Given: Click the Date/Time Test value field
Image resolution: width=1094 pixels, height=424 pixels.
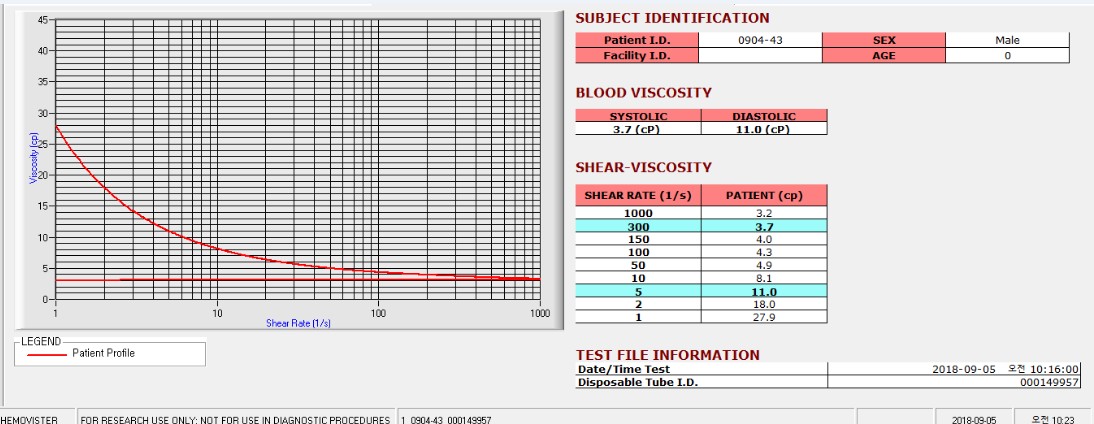Looking at the screenshot, I should [954, 370].
